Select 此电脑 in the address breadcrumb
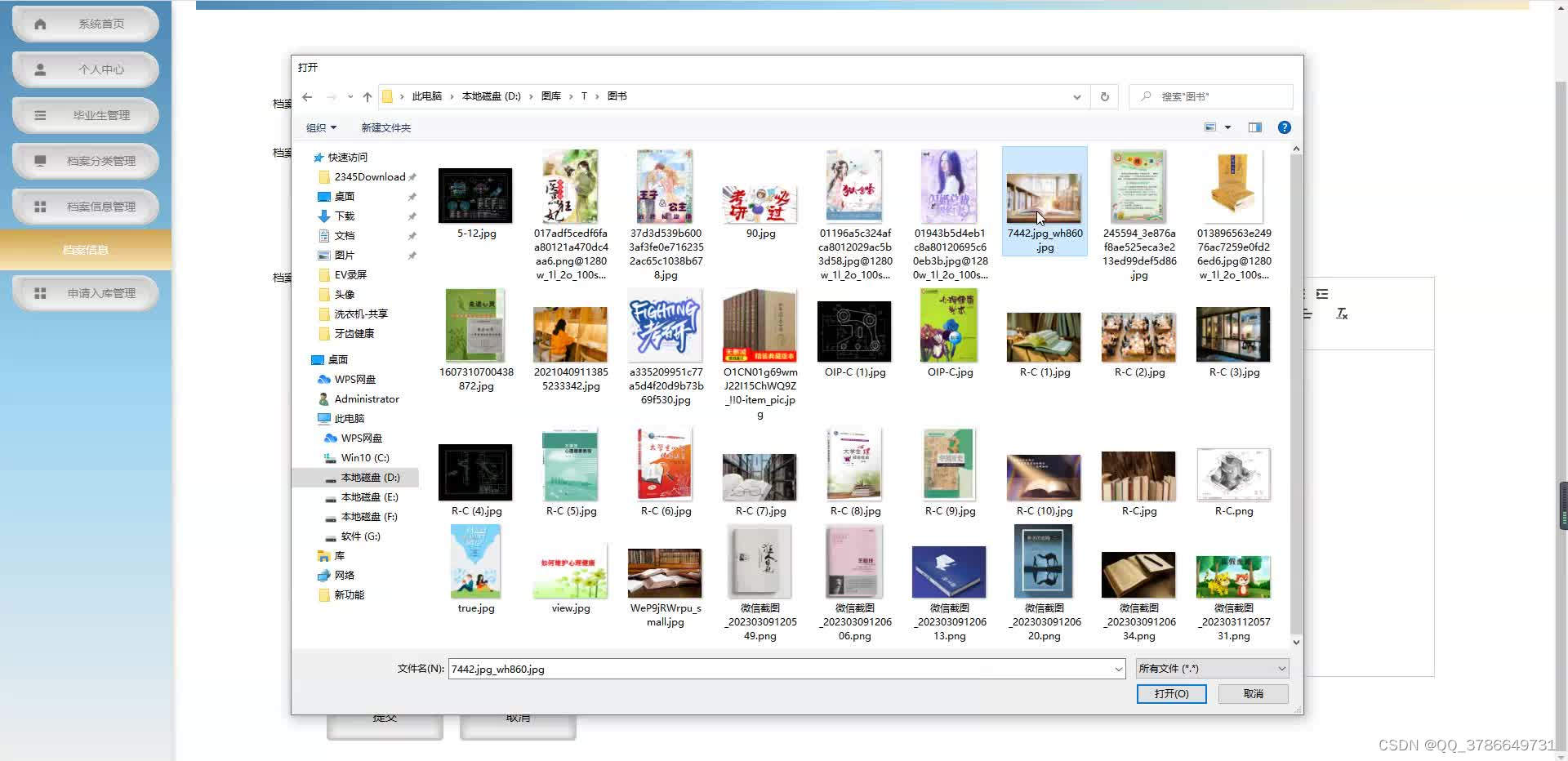1568x761 pixels. (426, 96)
